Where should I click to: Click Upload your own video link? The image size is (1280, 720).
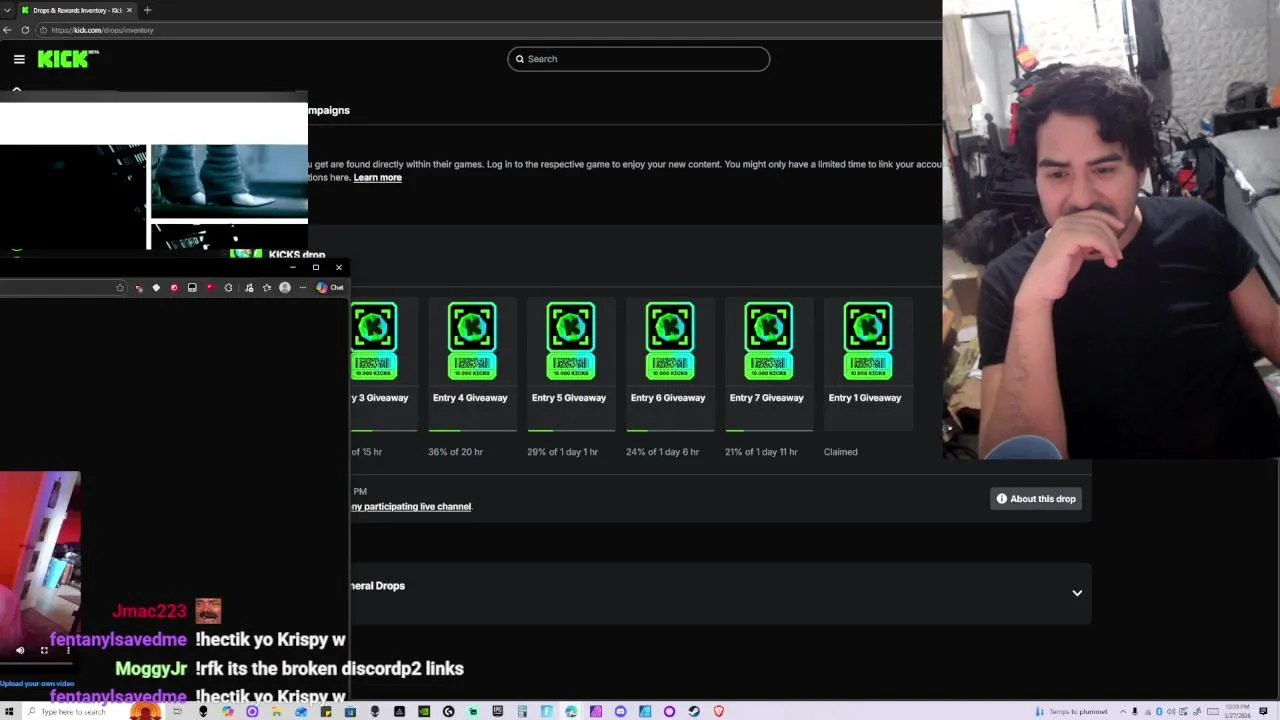[x=37, y=684]
